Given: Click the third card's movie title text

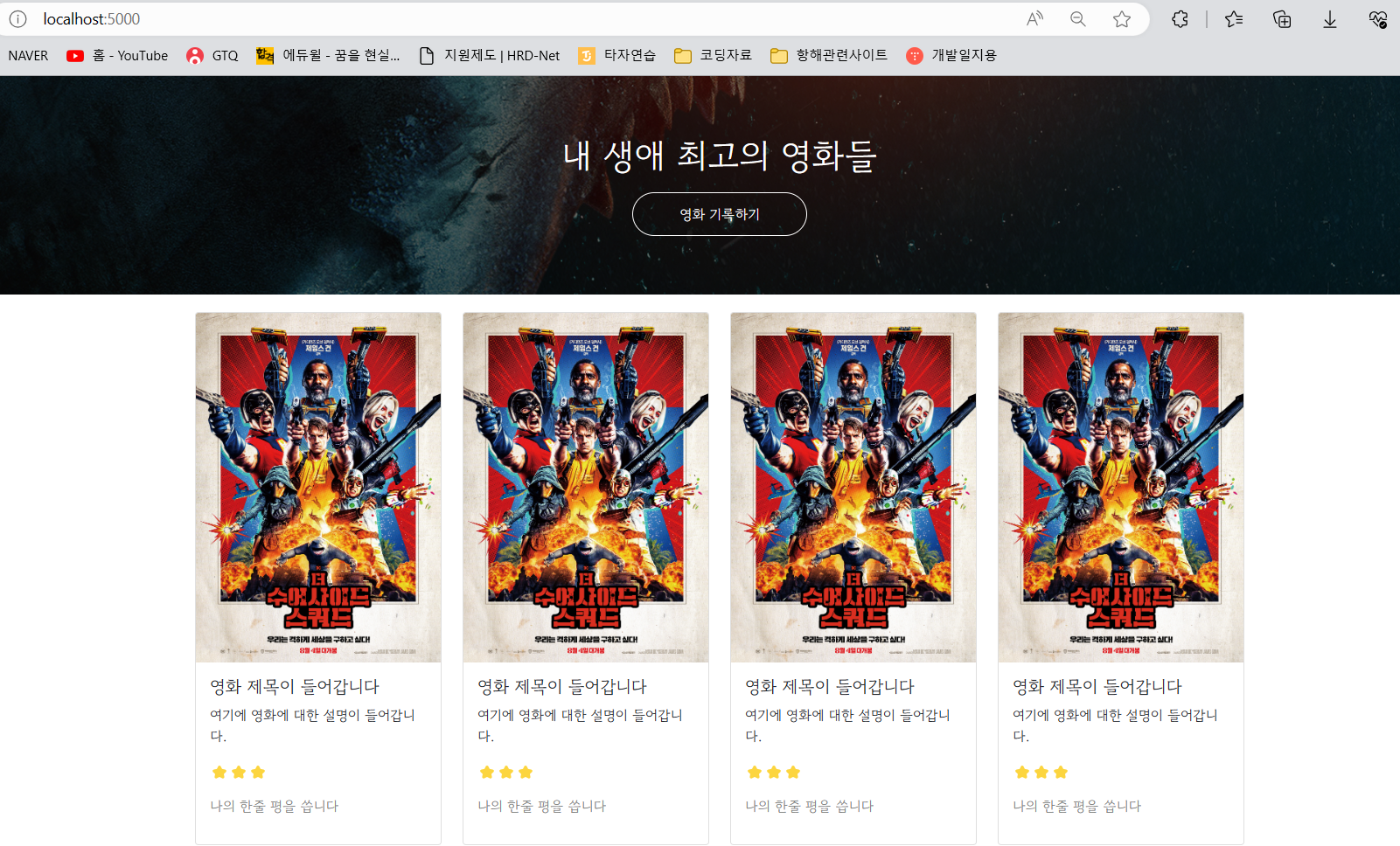Looking at the screenshot, I should 830,687.
